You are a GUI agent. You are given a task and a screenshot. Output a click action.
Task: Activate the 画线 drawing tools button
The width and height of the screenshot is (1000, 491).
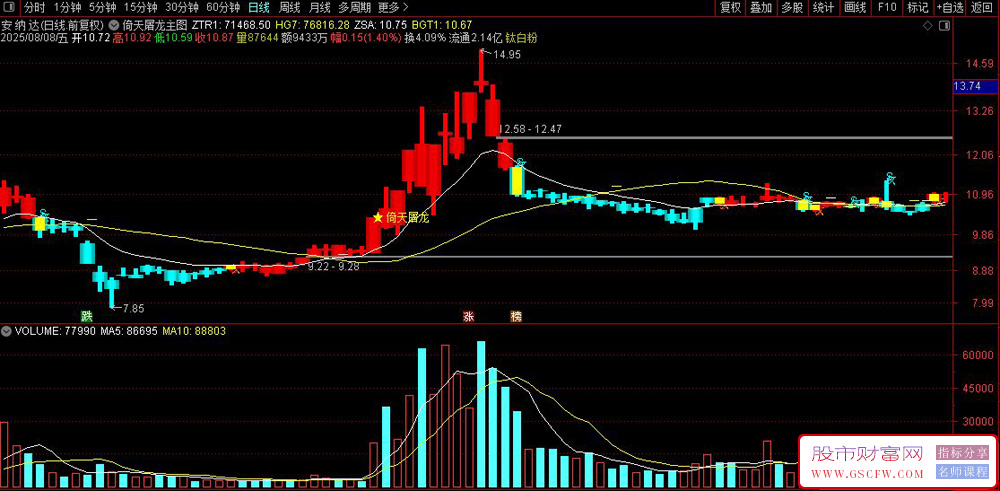click(x=855, y=8)
